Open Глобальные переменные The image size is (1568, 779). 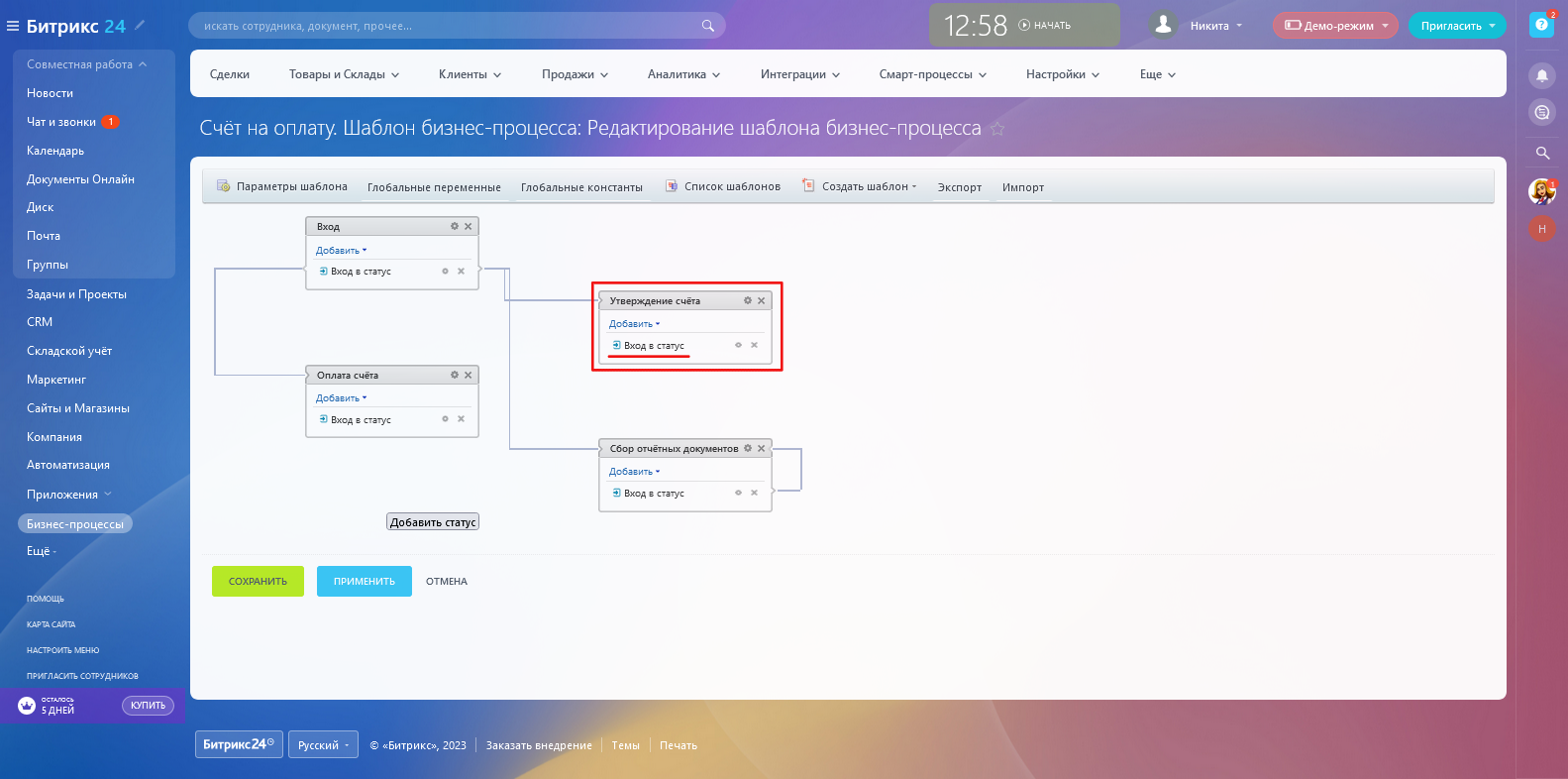(434, 187)
